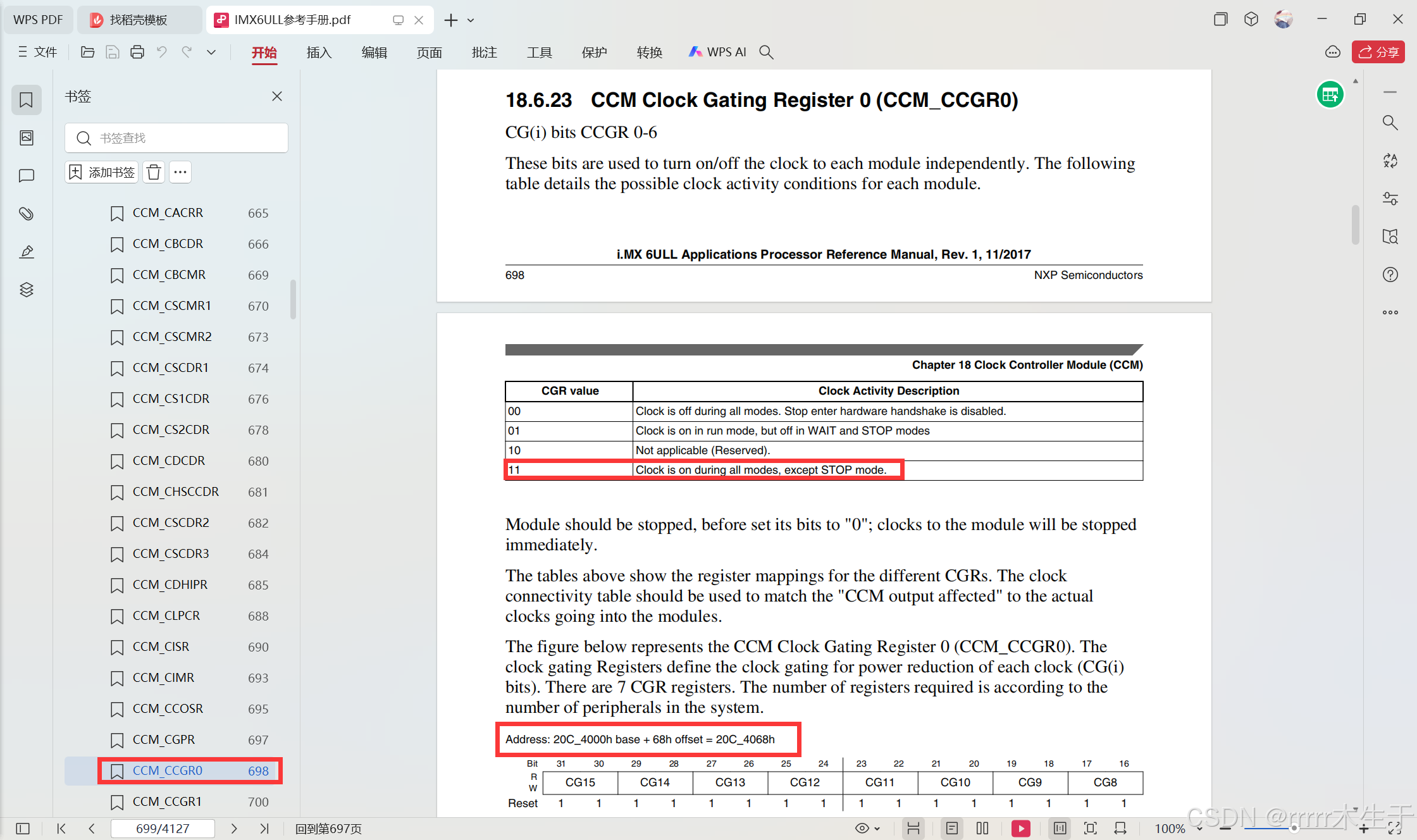Toggle two-page view in status bar
The width and height of the screenshot is (1417, 840).
982,828
